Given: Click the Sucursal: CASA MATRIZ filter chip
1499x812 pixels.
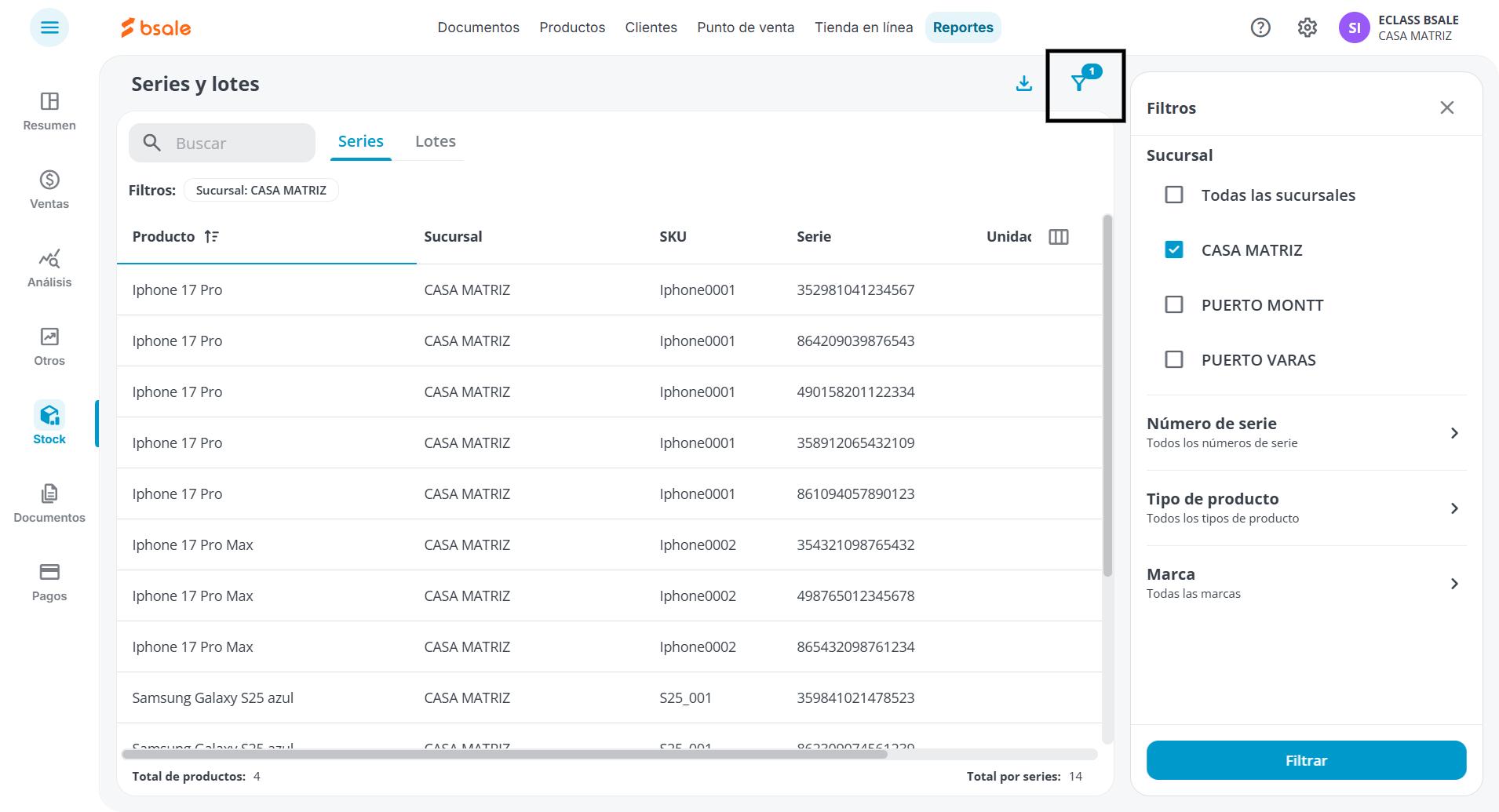Looking at the screenshot, I should [x=261, y=190].
